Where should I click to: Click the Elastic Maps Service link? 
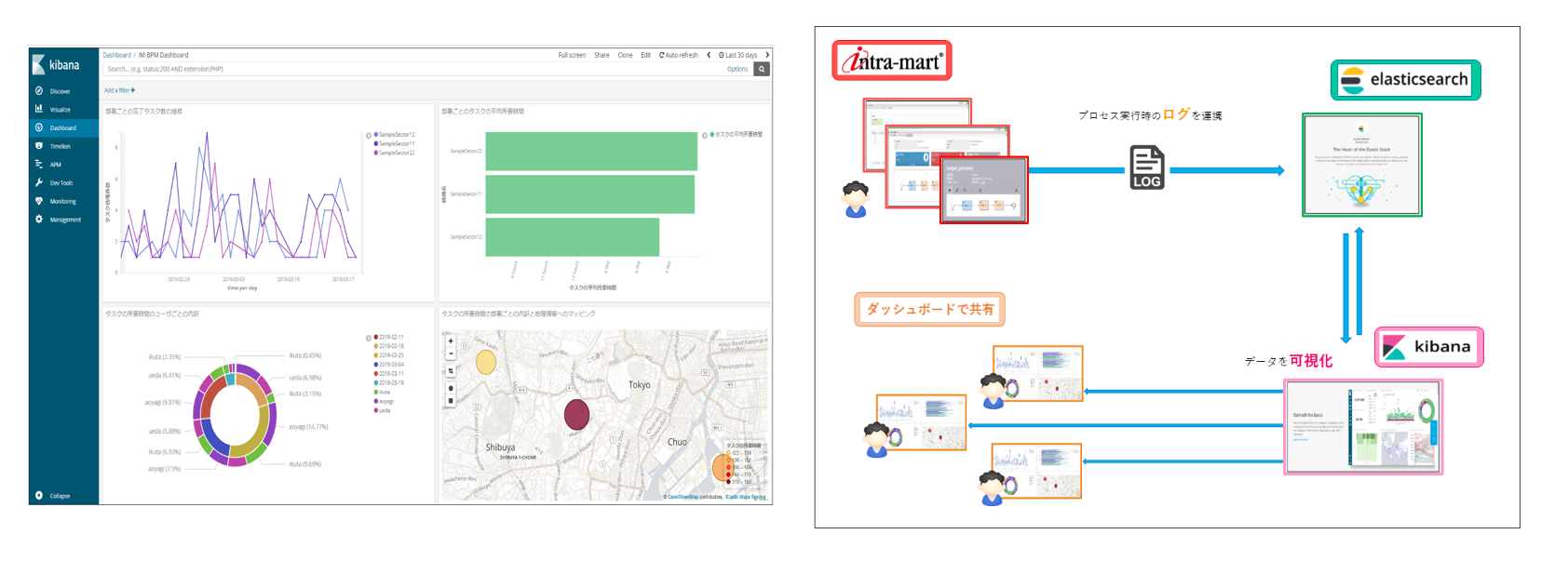pos(745,497)
